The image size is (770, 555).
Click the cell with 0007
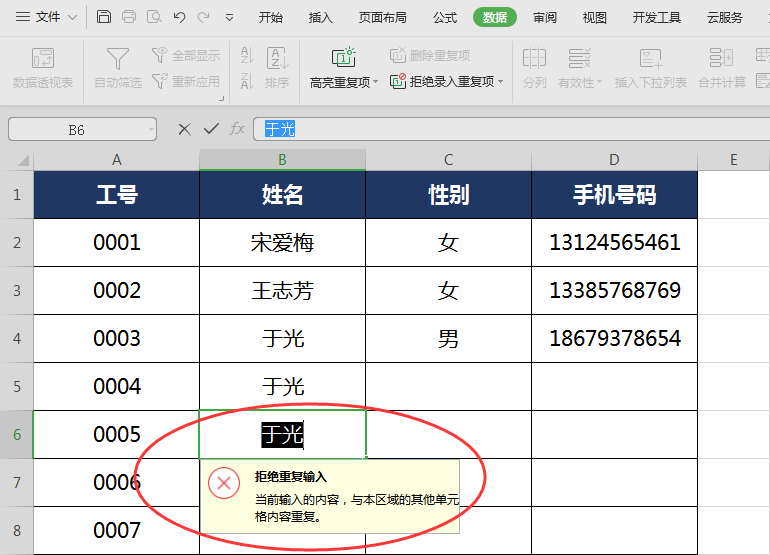click(x=116, y=530)
